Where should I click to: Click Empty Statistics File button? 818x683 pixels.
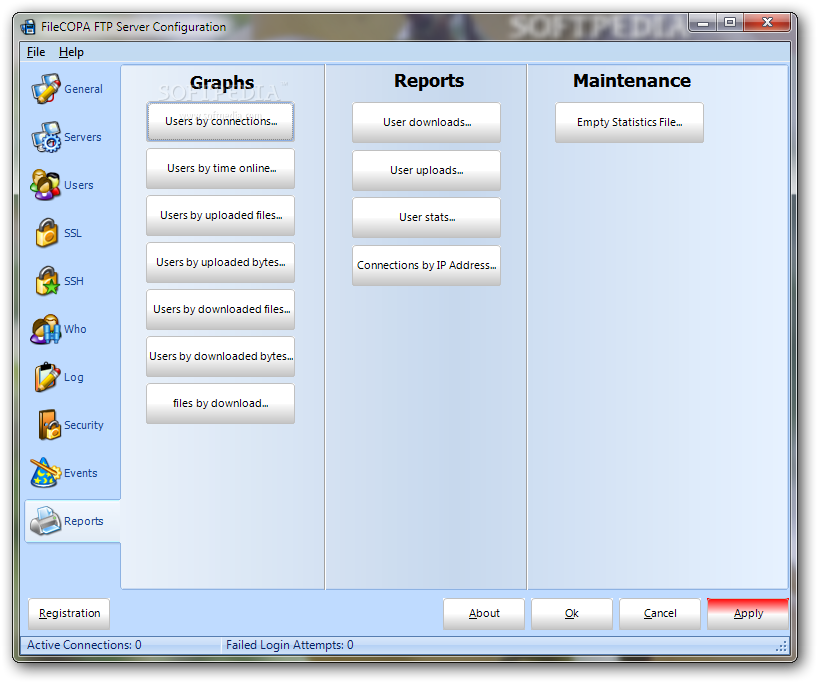pos(630,123)
